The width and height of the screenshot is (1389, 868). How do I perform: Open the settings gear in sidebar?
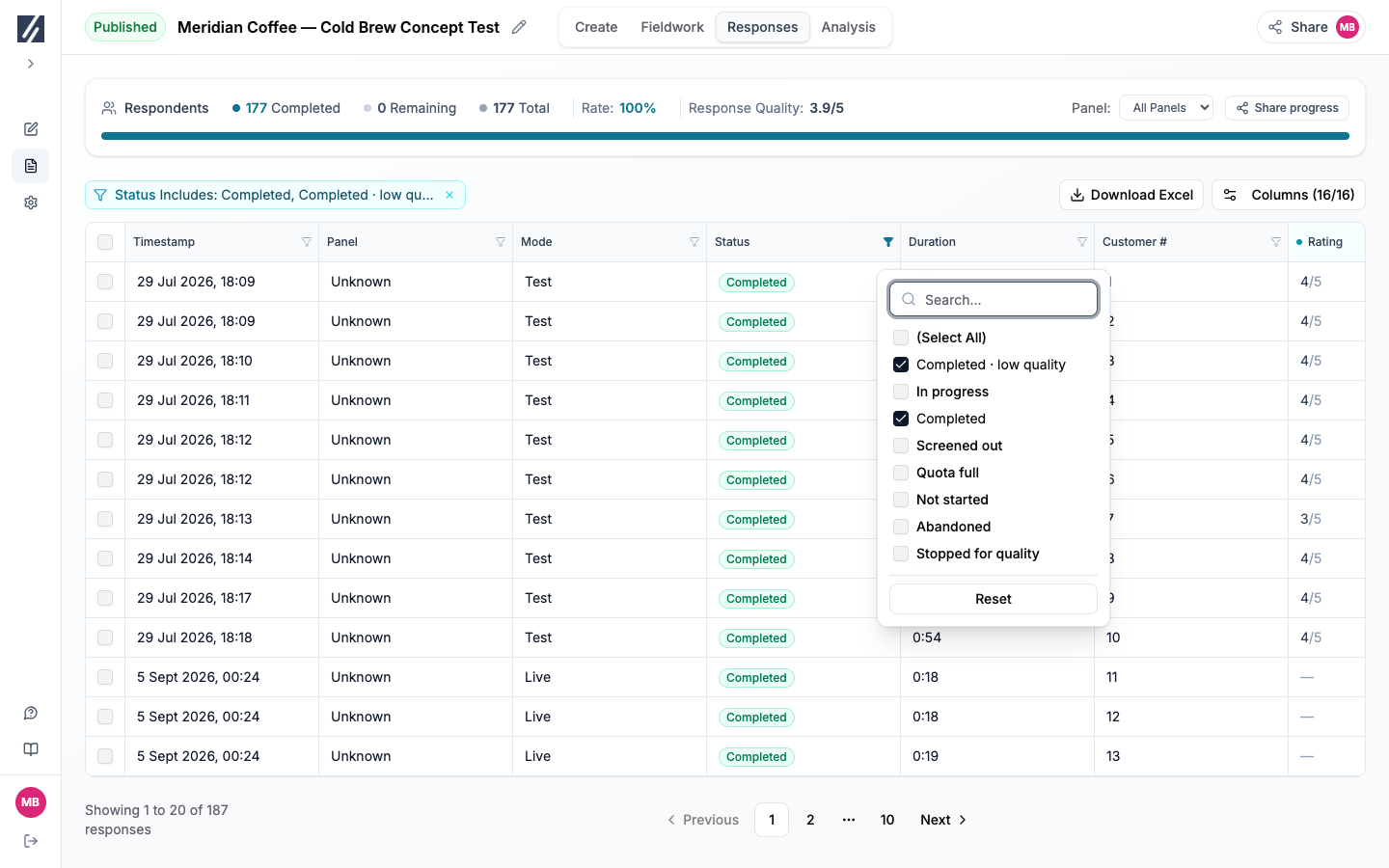(x=31, y=203)
